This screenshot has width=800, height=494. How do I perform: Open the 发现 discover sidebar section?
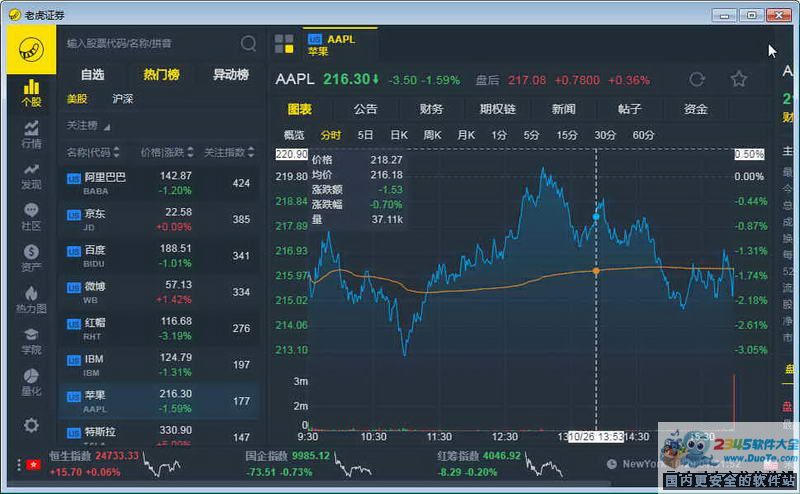point(31,176)
